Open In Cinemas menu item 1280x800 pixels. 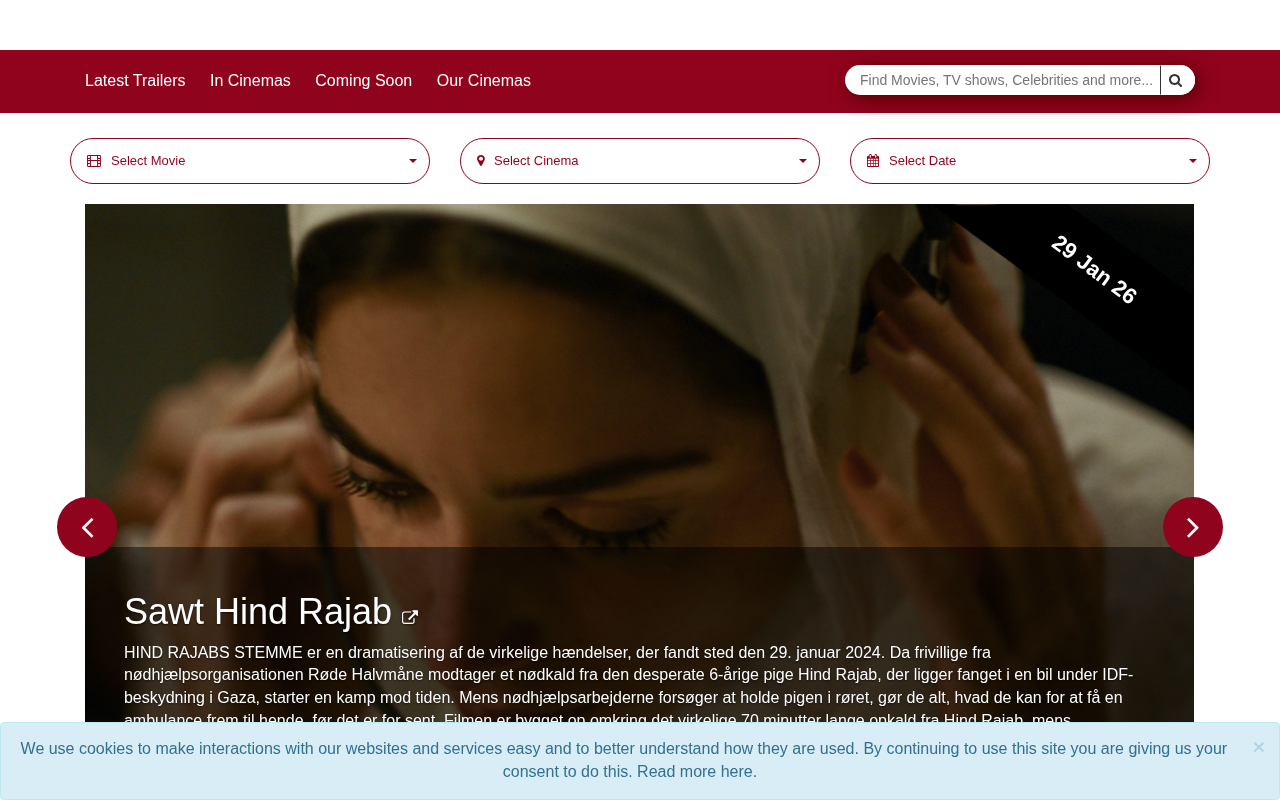[250, 81]
